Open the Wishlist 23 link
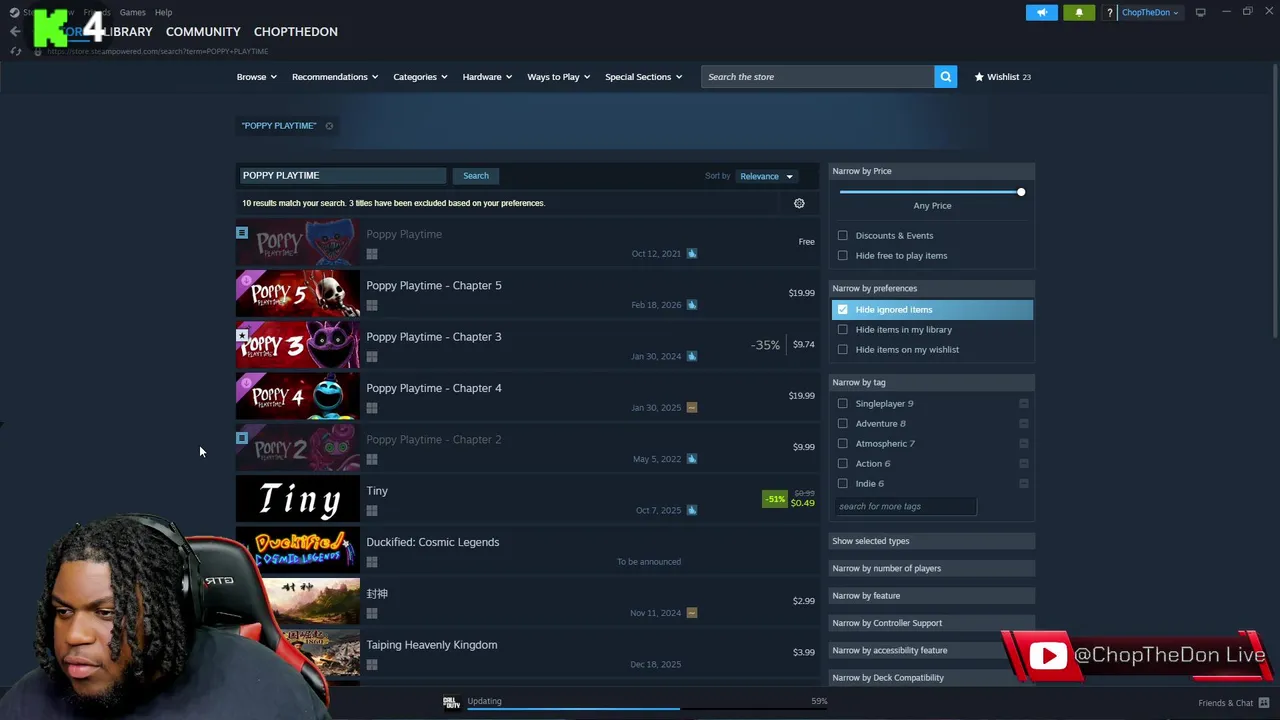 (1002, 77)
